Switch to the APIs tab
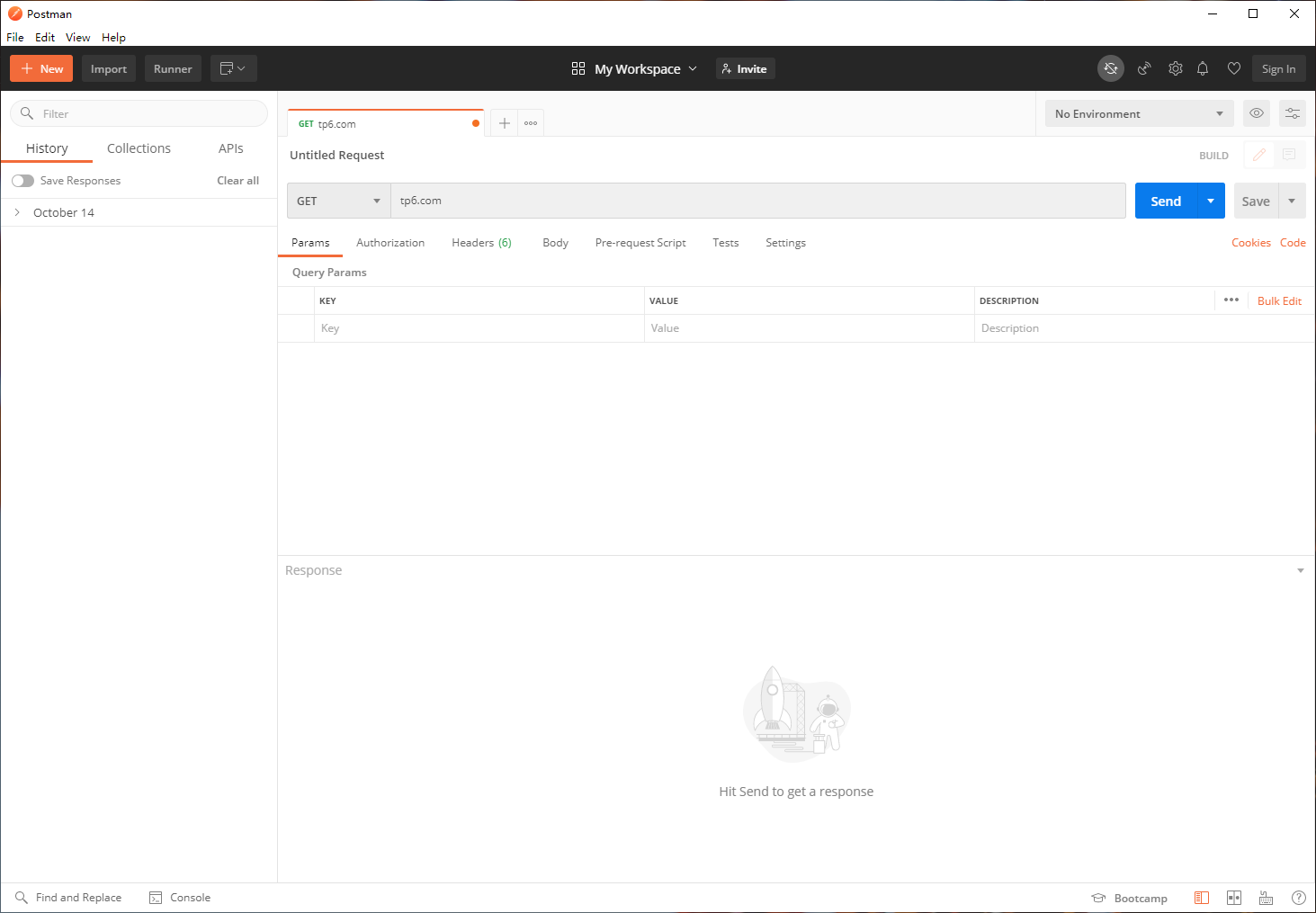 (x=231, y=148)
